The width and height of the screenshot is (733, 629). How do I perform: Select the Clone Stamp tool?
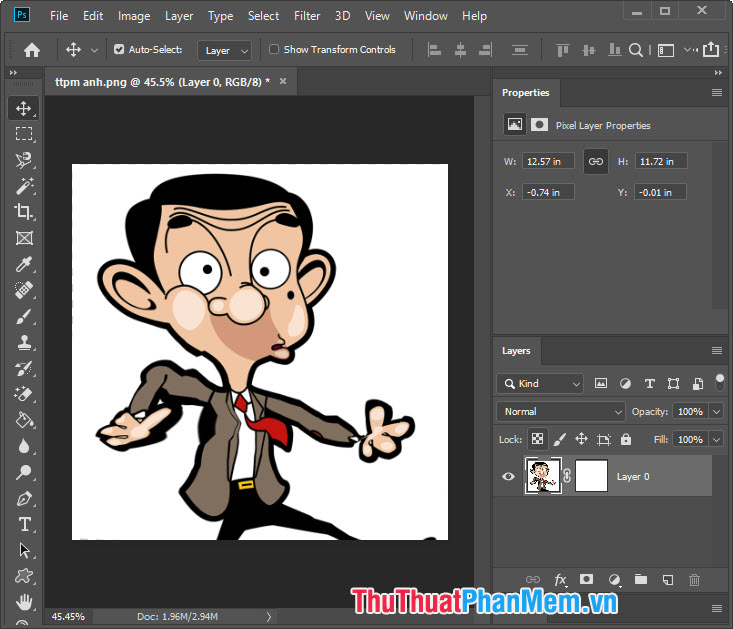click(x=23, y=343)
